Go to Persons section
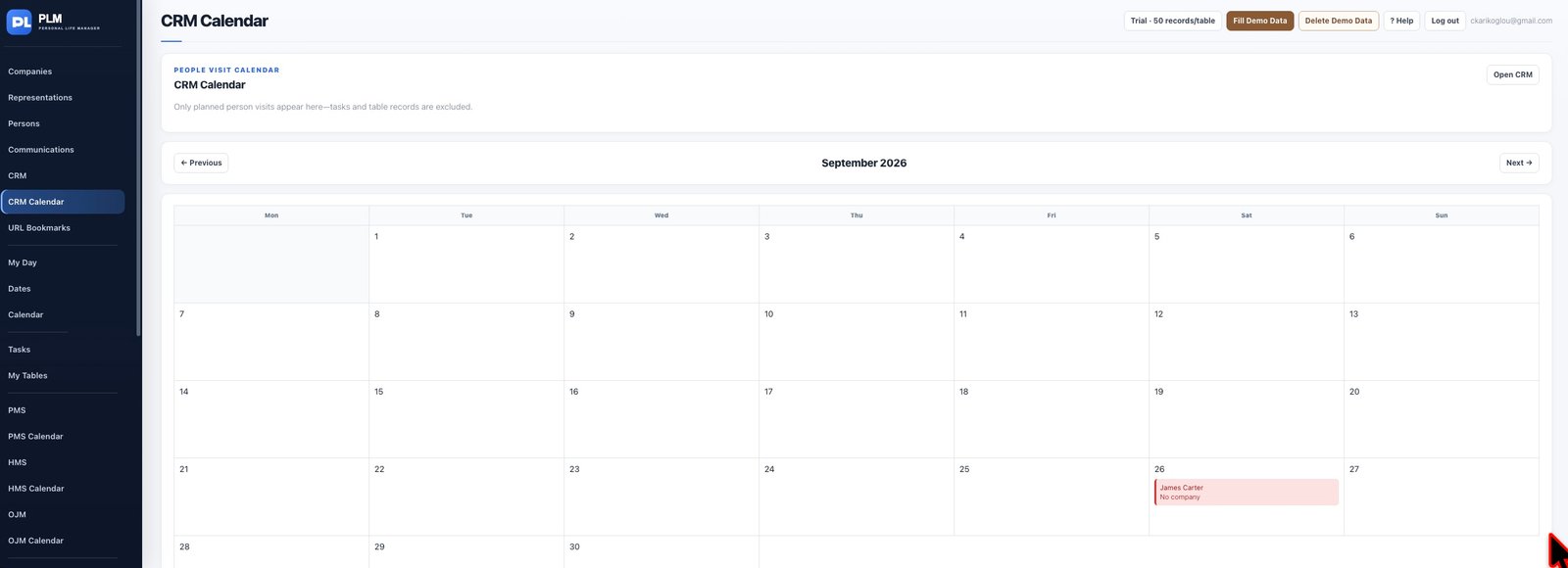 [24, 123]
